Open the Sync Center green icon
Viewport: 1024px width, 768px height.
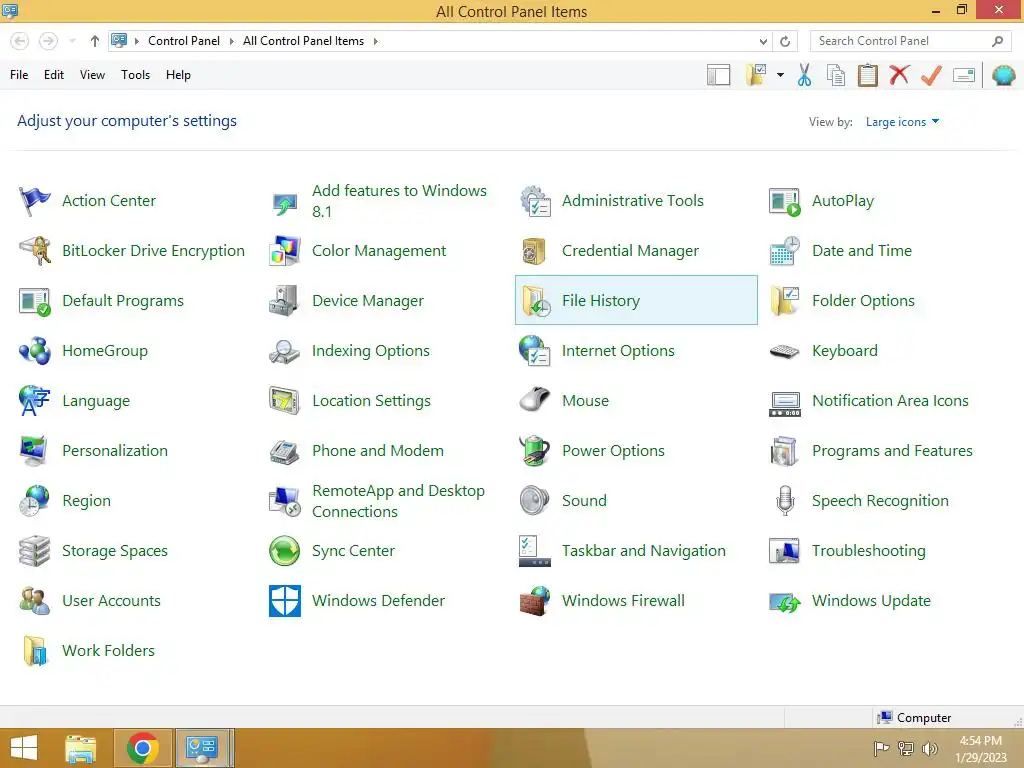click(x=285, y=551)
